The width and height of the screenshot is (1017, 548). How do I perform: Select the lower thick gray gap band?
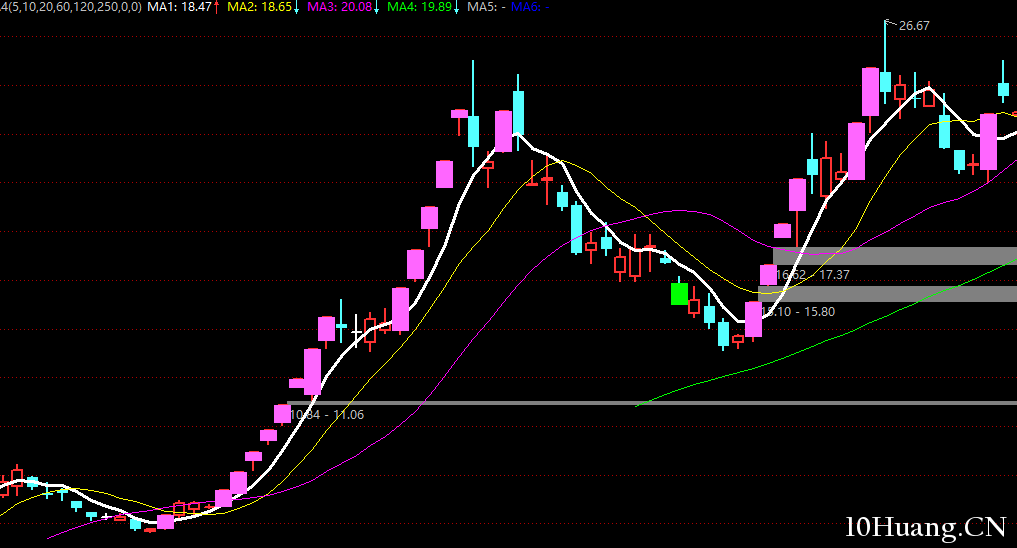[x=886, y=294]
